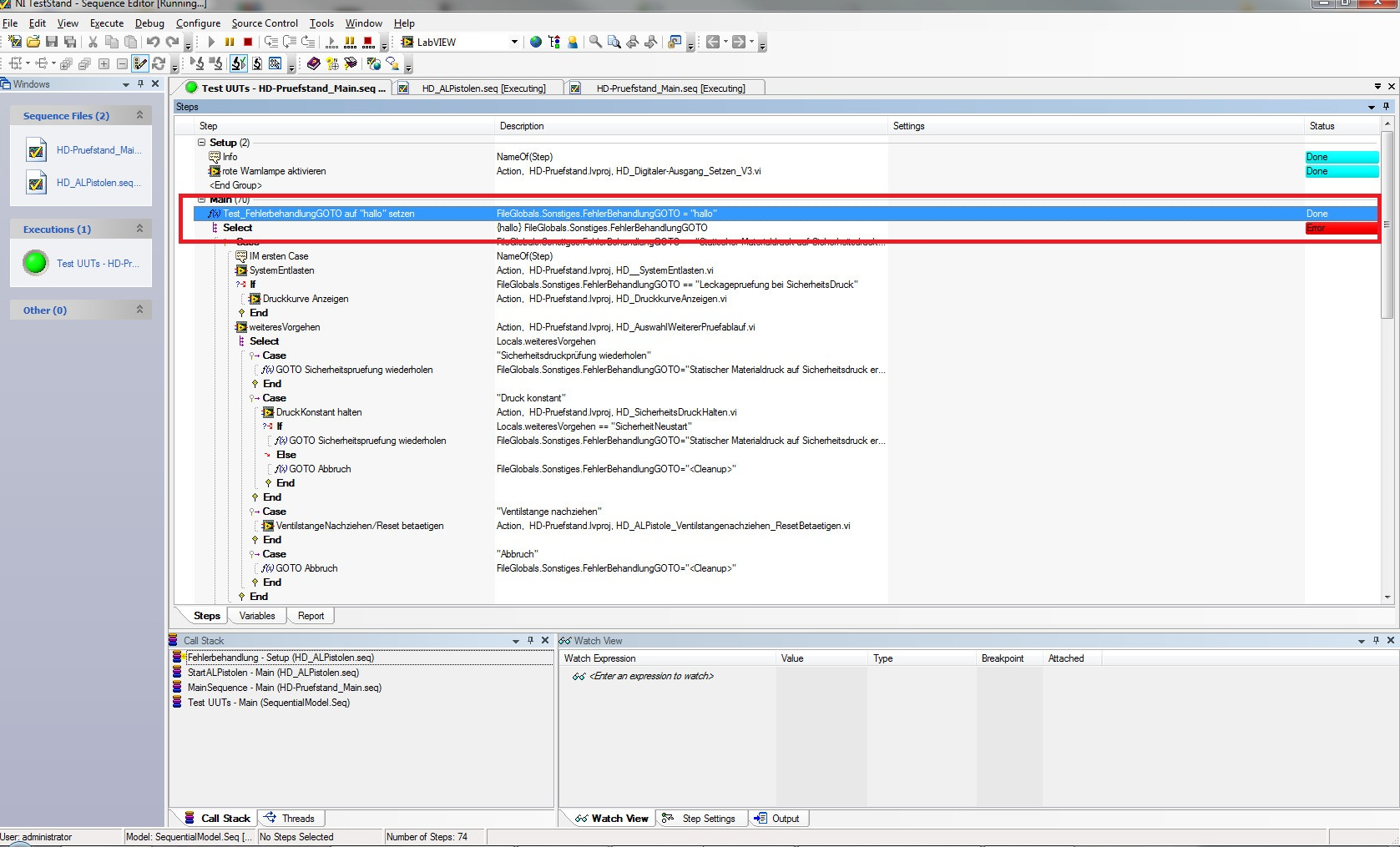1400x847 pixels.
Task: Click the red Terminate execution button
Action: tap(248, 42)
